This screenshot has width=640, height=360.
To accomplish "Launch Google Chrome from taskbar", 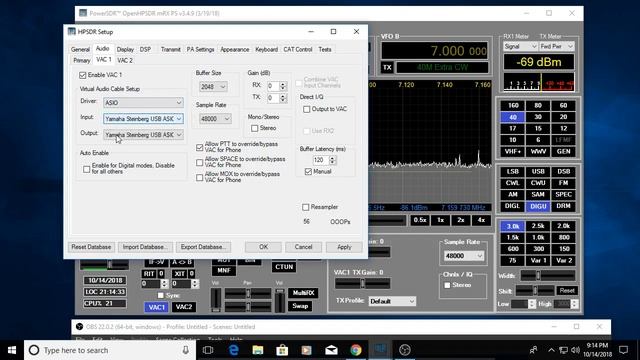I will (356, 350).
